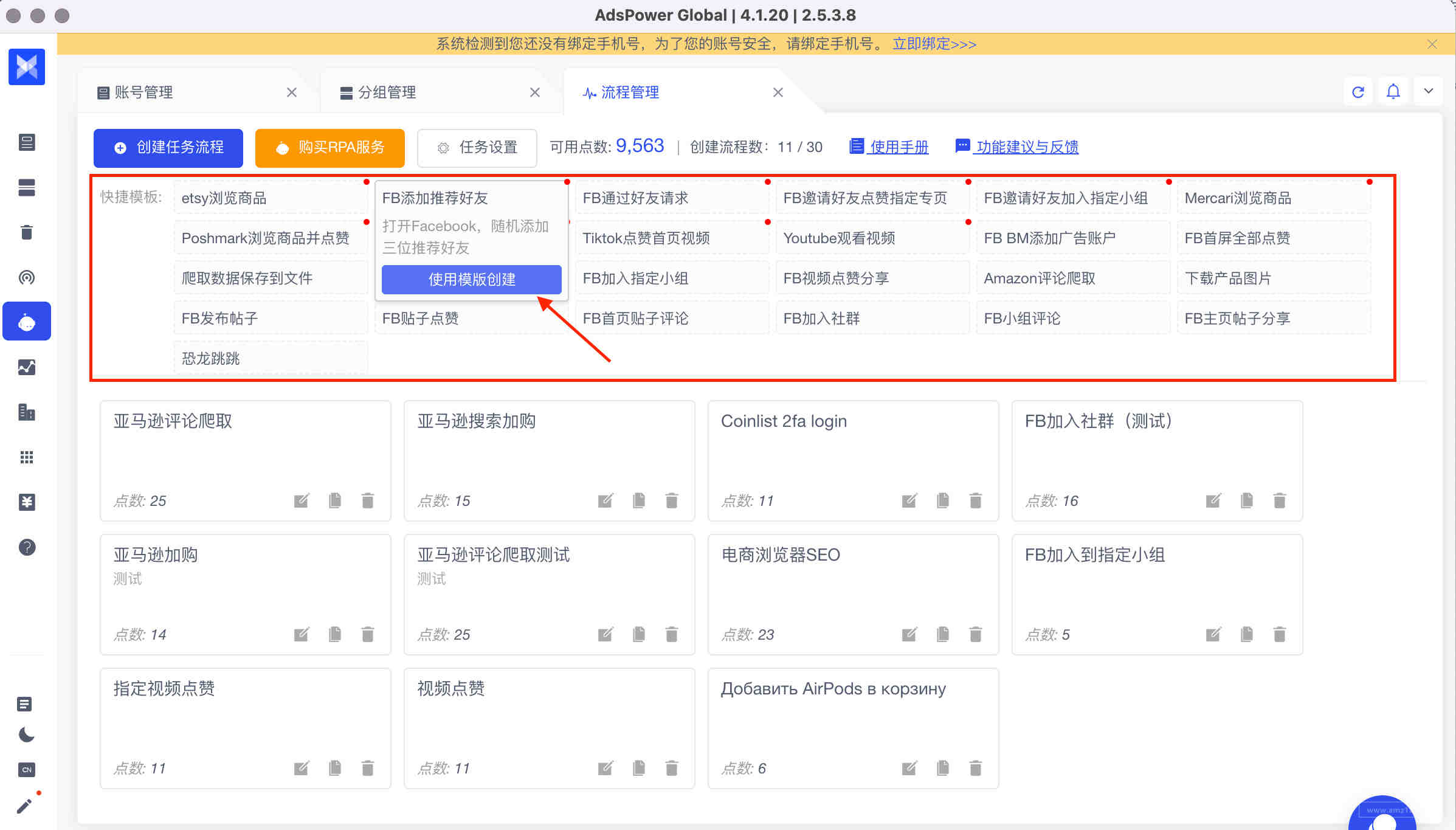Click 购买RPA服务 button
The height and width of the screenshot is (830, 1456).
(x=330, y=148)
